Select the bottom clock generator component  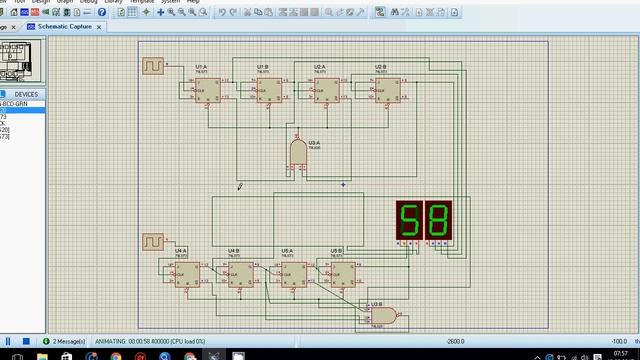pyautogui.click(x=153, y=242)
